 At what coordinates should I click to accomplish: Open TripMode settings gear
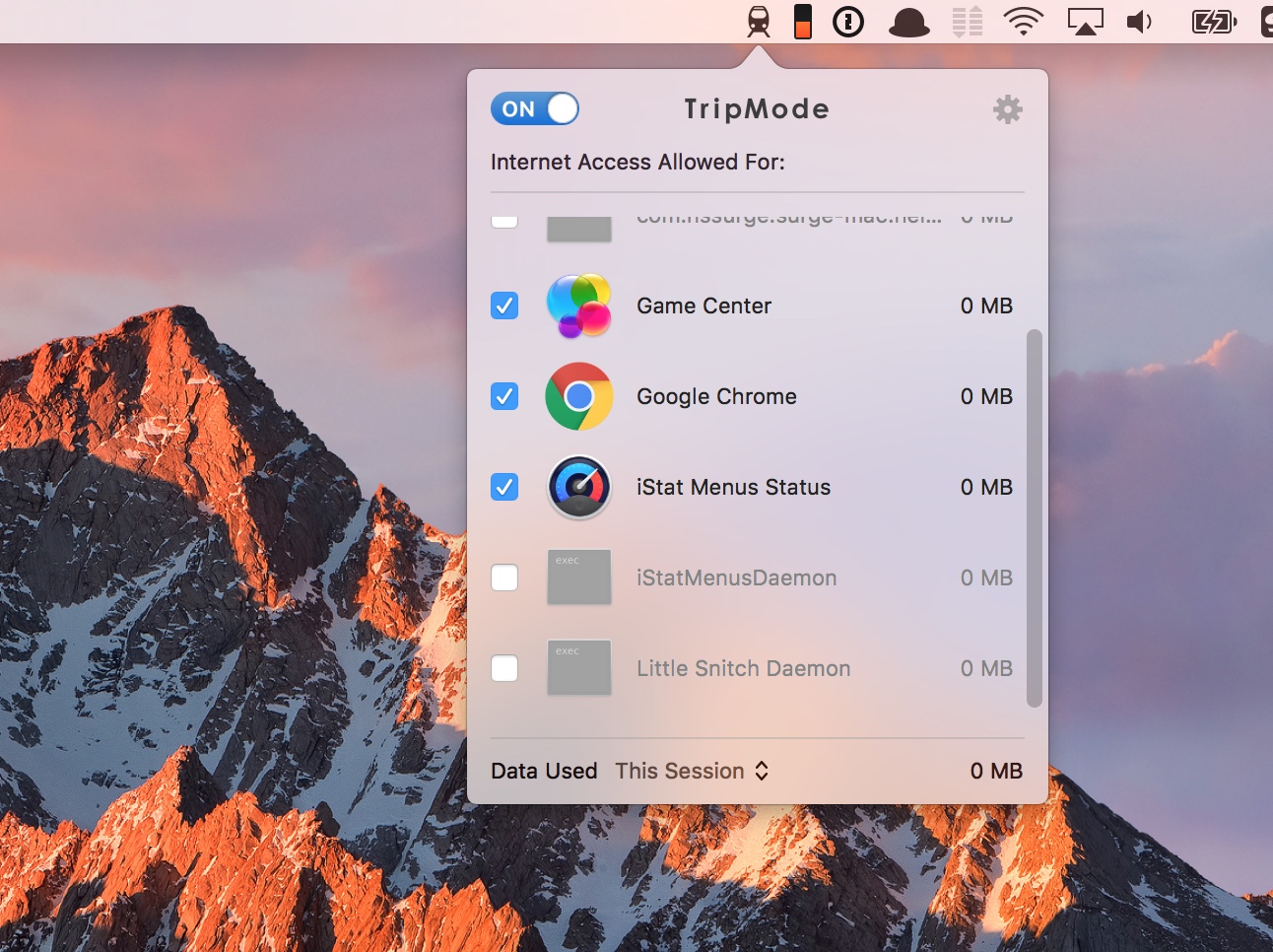point(1007,109)
